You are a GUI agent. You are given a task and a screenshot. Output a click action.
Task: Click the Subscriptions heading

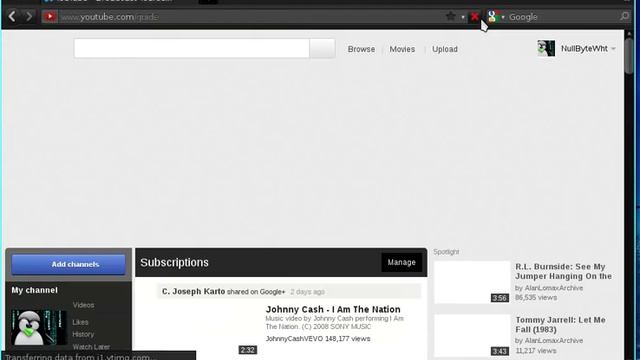[x=174, y=262]
